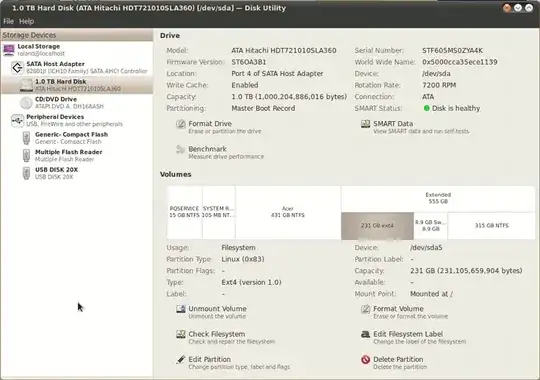Click the serial number STF605MS0ZYA4K
Image resolution: width=540 pixels, height=380 pixels.
453,51
